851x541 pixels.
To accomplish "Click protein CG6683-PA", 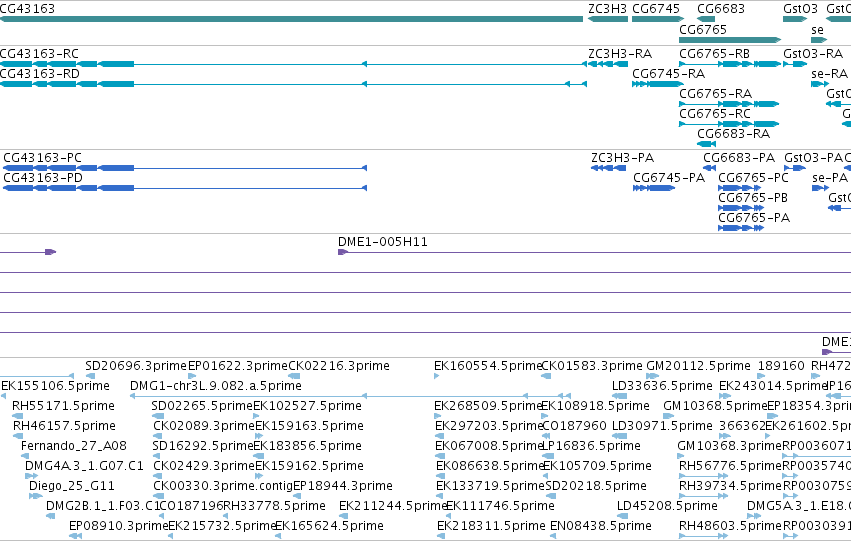I will coord(710,168).
